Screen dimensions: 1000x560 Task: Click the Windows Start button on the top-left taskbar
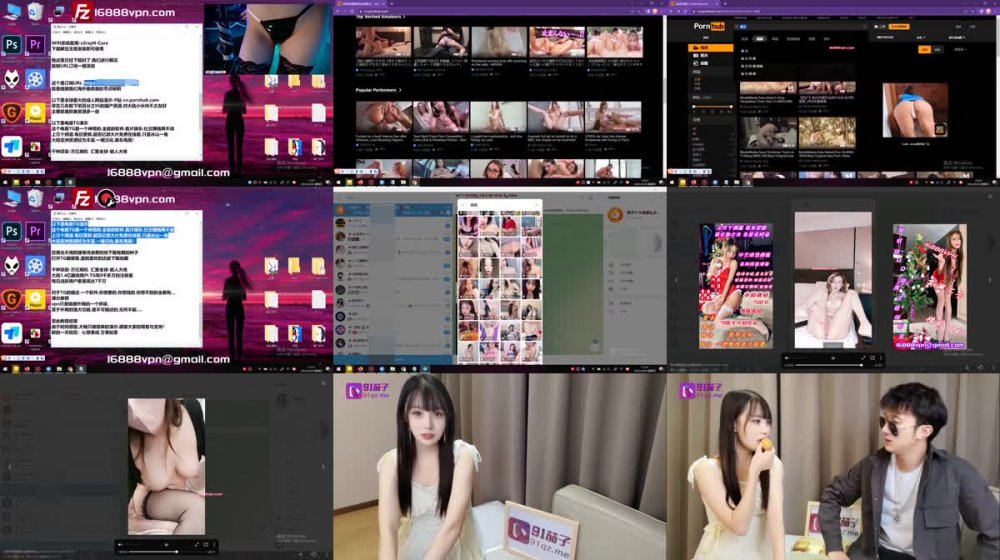4,182
